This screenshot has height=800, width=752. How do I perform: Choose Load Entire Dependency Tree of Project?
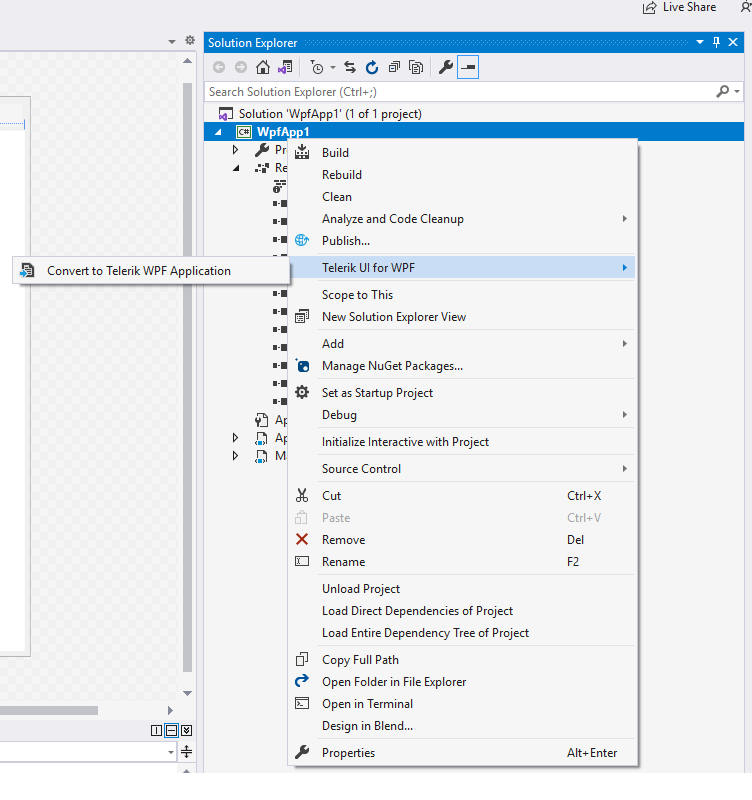[x=461, y=632]
